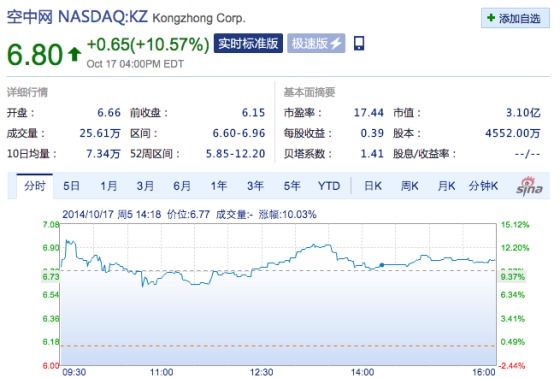Switch to 实时标准版 mode
560x378 pixels.
(248, 43)
